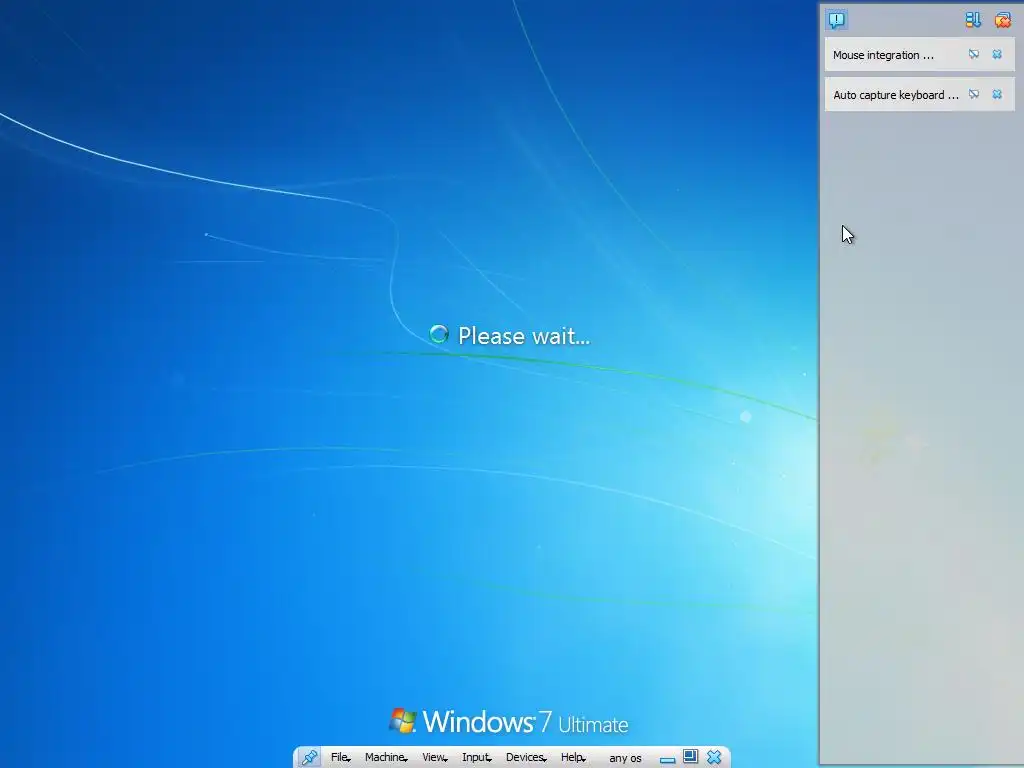Dismiss the Mouse integration notification
Viewport: 1024px width, 768px height.
pos(997,55)
